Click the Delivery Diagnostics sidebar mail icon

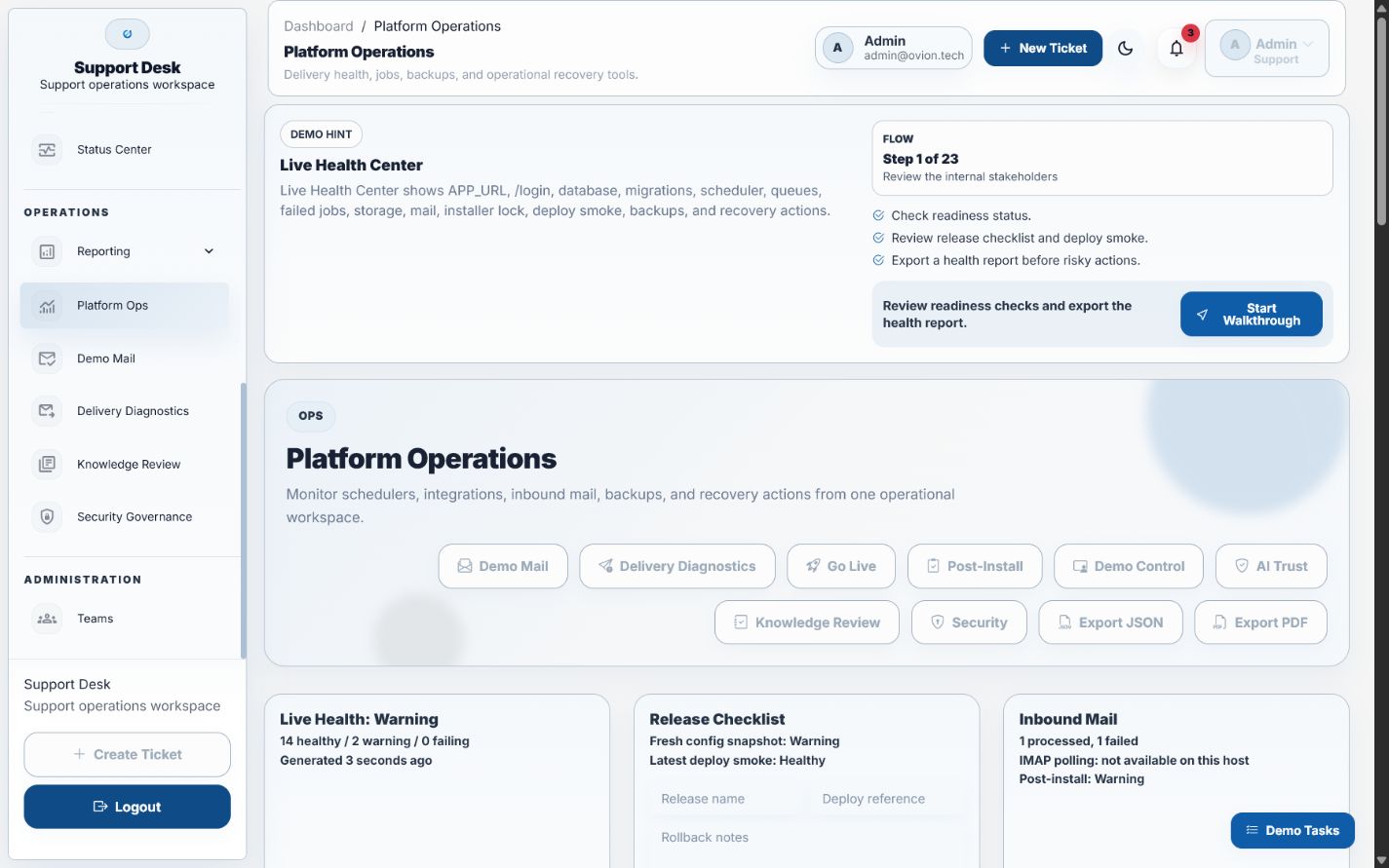(x=47, y=411)
